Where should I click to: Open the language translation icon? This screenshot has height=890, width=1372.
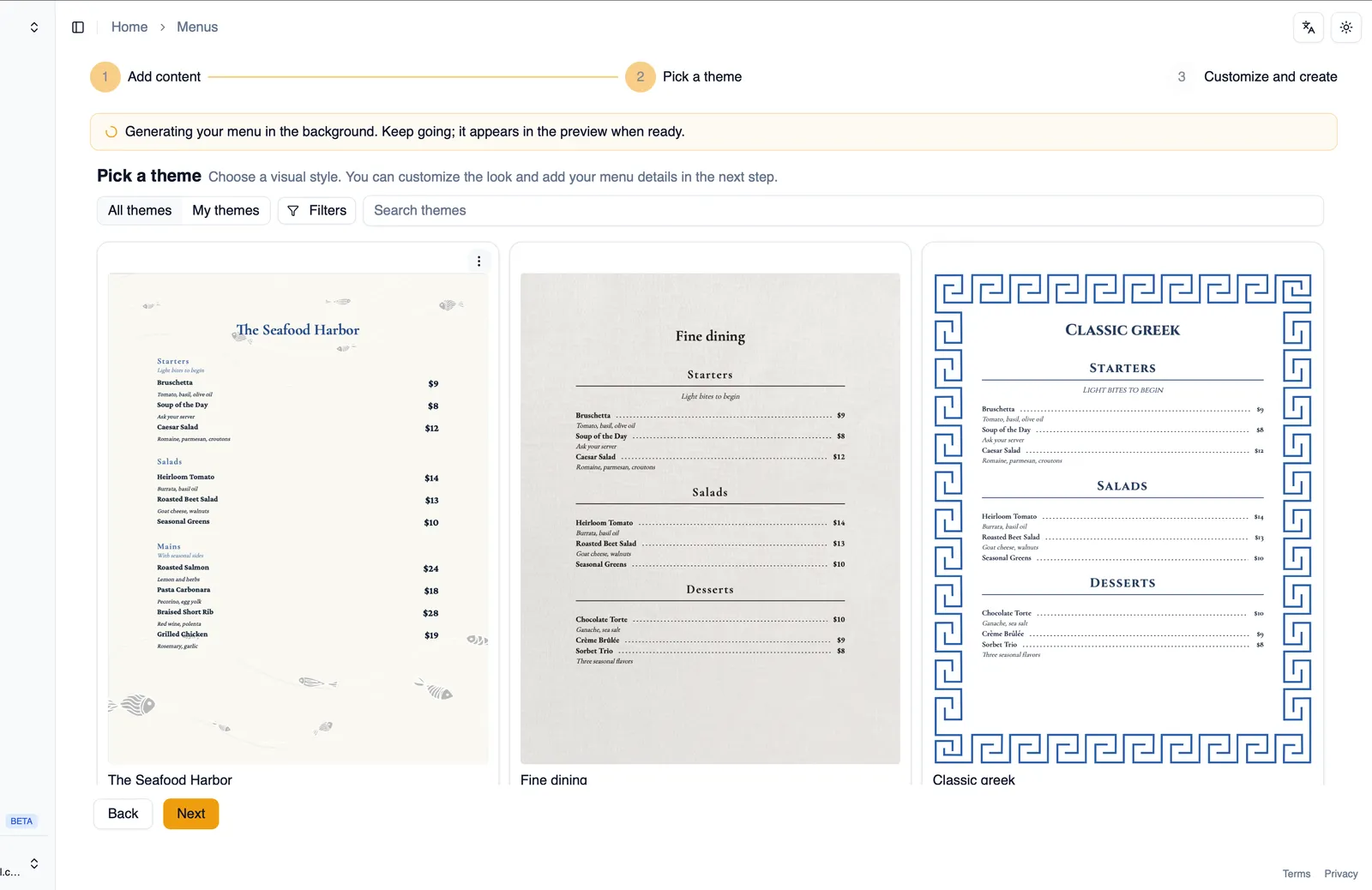1309,27
